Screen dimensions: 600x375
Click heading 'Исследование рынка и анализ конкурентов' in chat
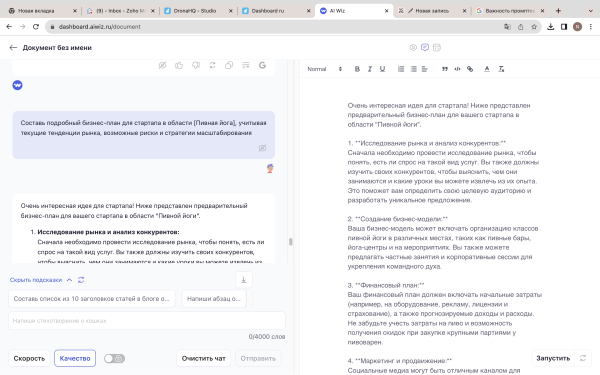tap(108, 232)
